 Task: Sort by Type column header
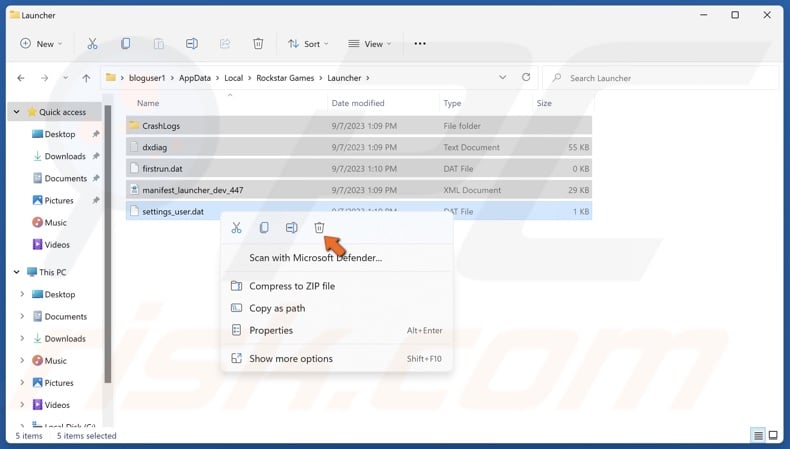pos(452,103)
